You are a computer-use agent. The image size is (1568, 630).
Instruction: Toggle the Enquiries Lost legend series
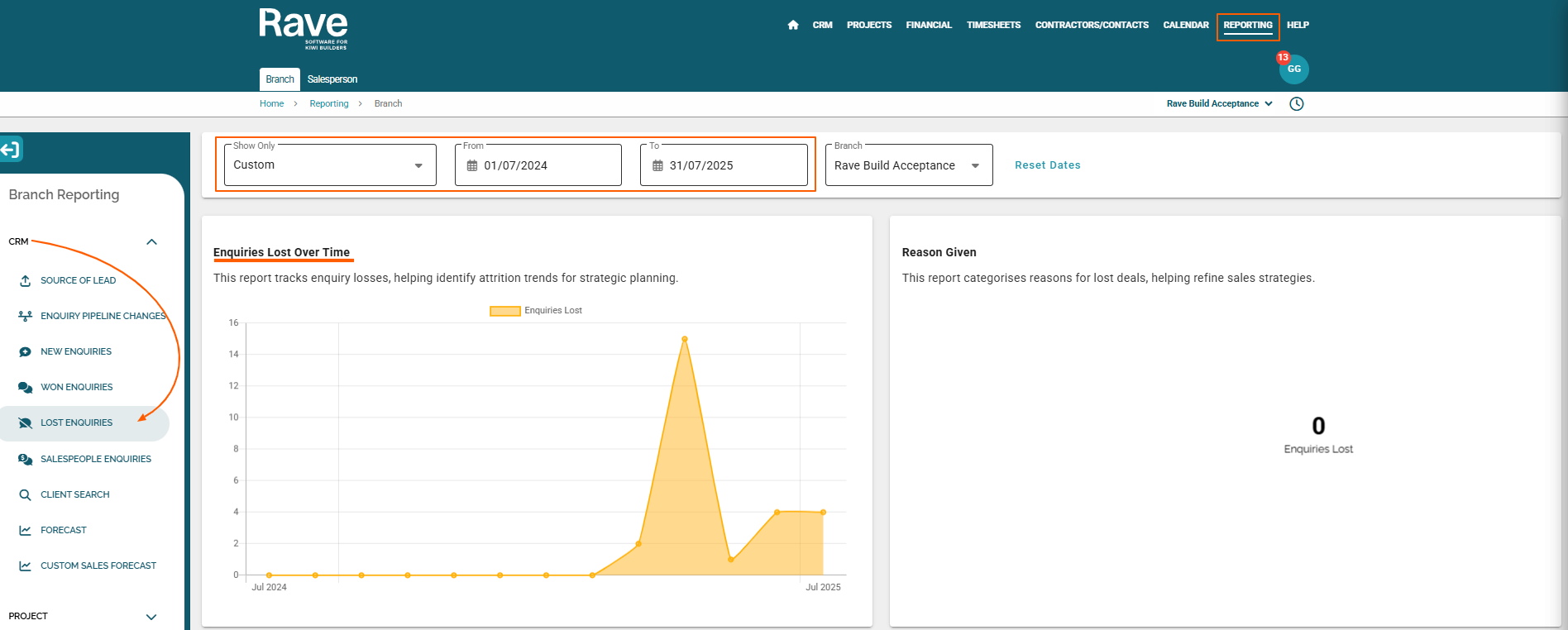(536, 311)
